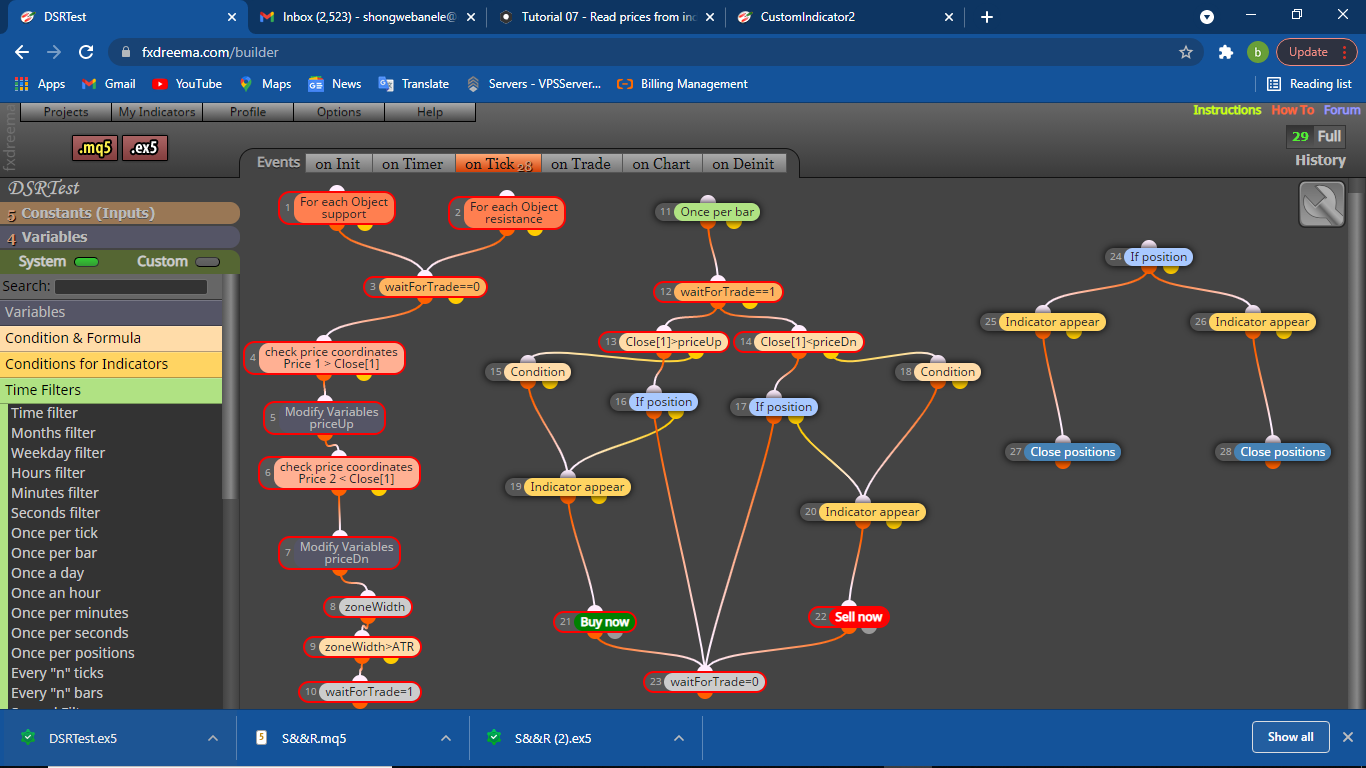The image size is (1366, 768).
Task: Switch to the on Chart event tab
Action: coord(661,164)
